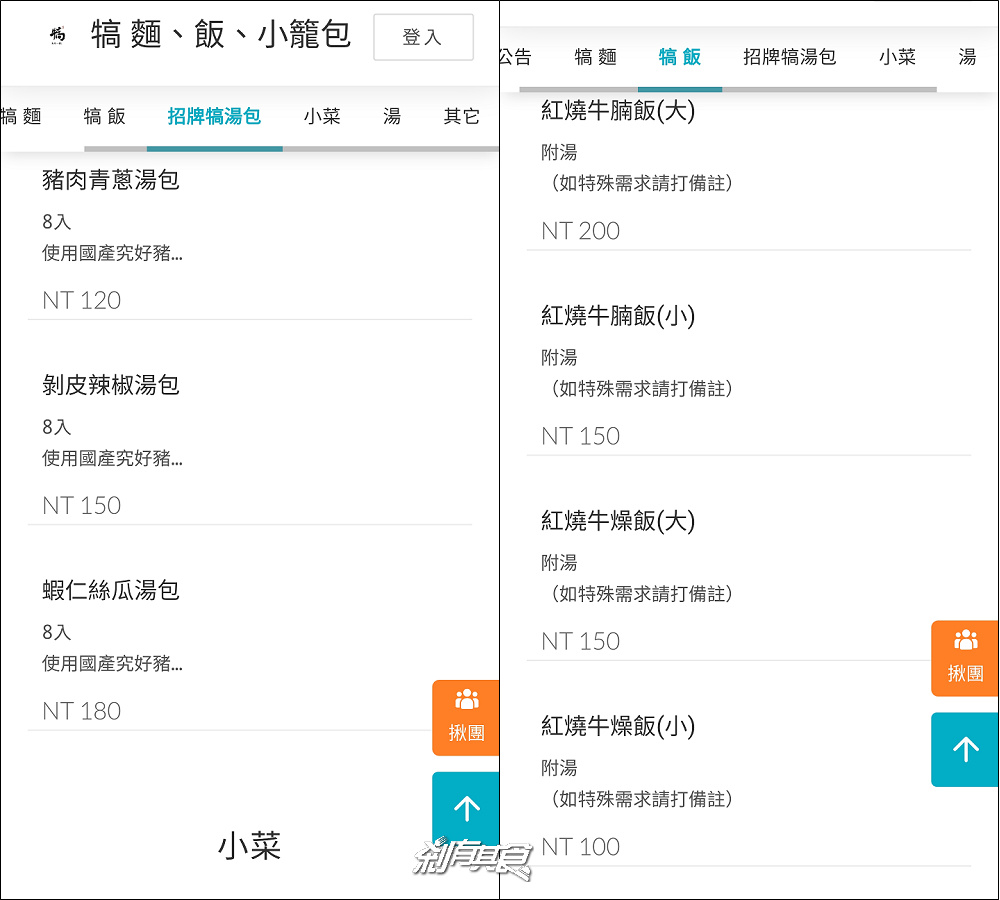1000x900 pixels.
Task: Choose the 剝皮辣椒湯包 menu item
Action: tap(111, 385)
